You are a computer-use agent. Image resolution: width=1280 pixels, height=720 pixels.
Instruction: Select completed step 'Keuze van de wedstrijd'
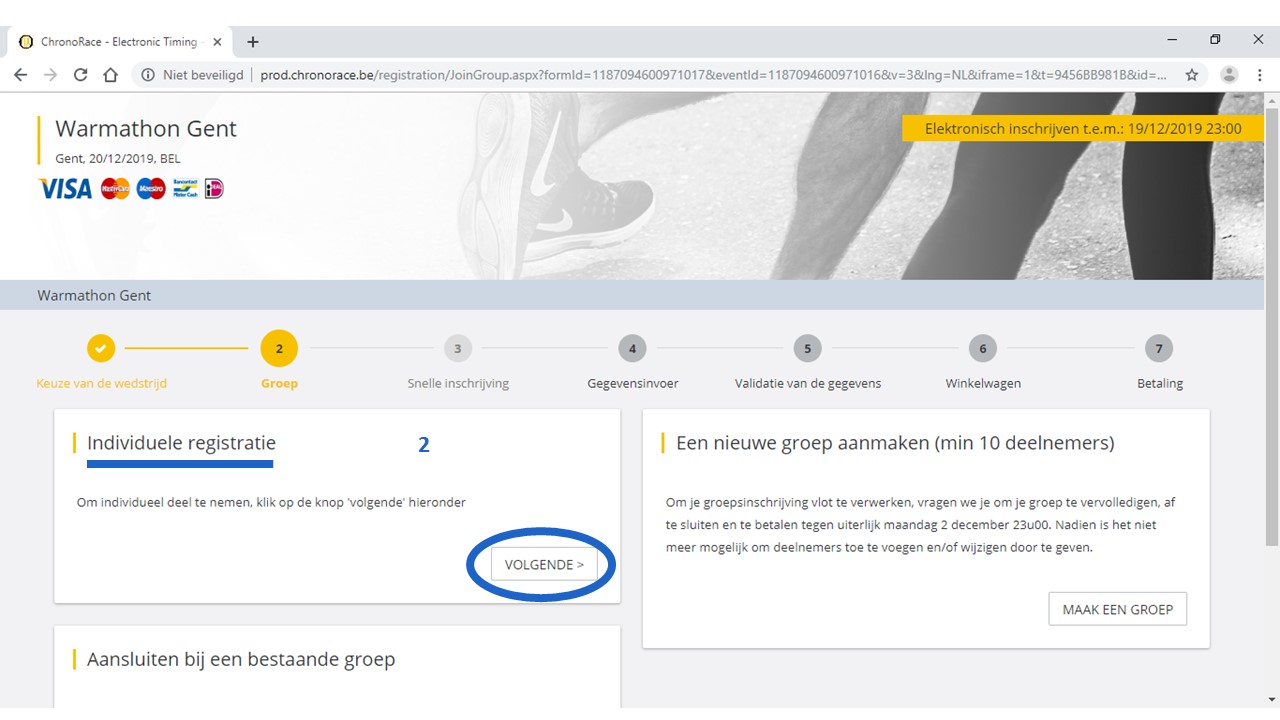click(x=101, y=349)
